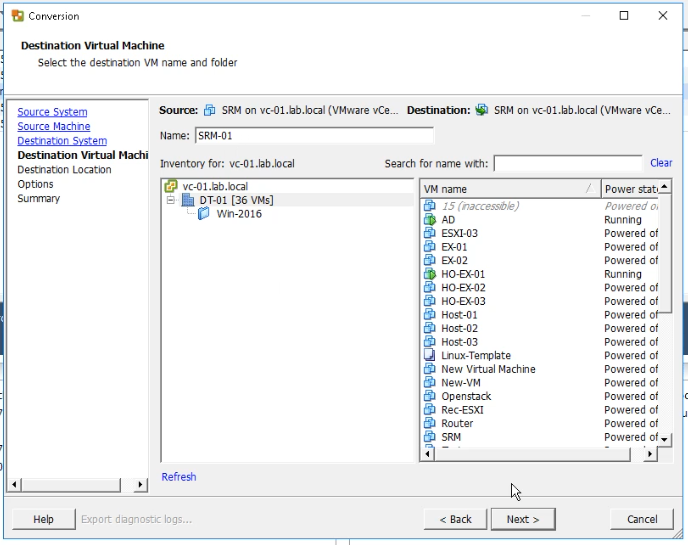
Task: Select the Summary step
Action: coord(39,199)
